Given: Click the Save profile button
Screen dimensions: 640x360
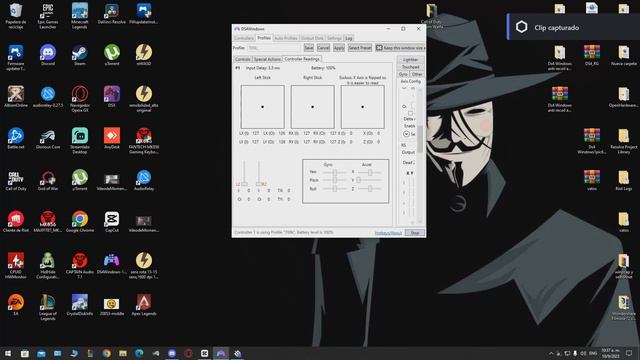Looking at the screenshot, I should [309, 48].
